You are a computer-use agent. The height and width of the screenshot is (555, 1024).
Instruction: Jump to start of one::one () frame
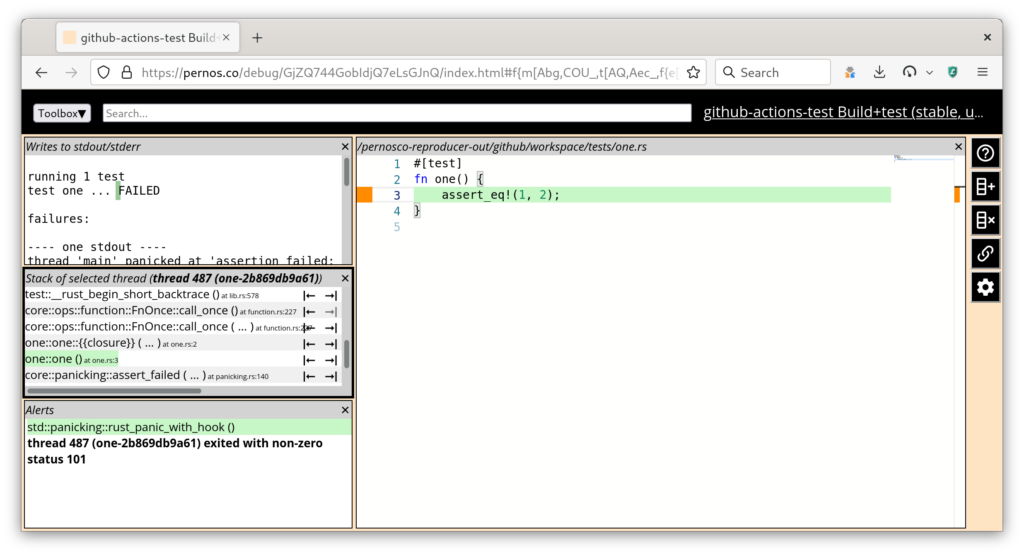pyautogui.click(x=310, y=360)
